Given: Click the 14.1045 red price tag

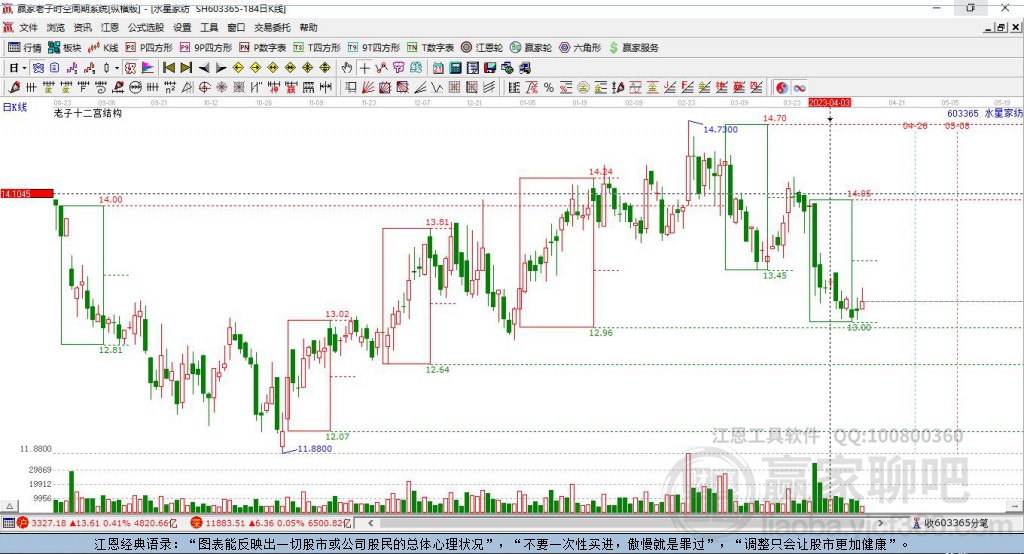Looking at the screenshot, I should [27, 193].
